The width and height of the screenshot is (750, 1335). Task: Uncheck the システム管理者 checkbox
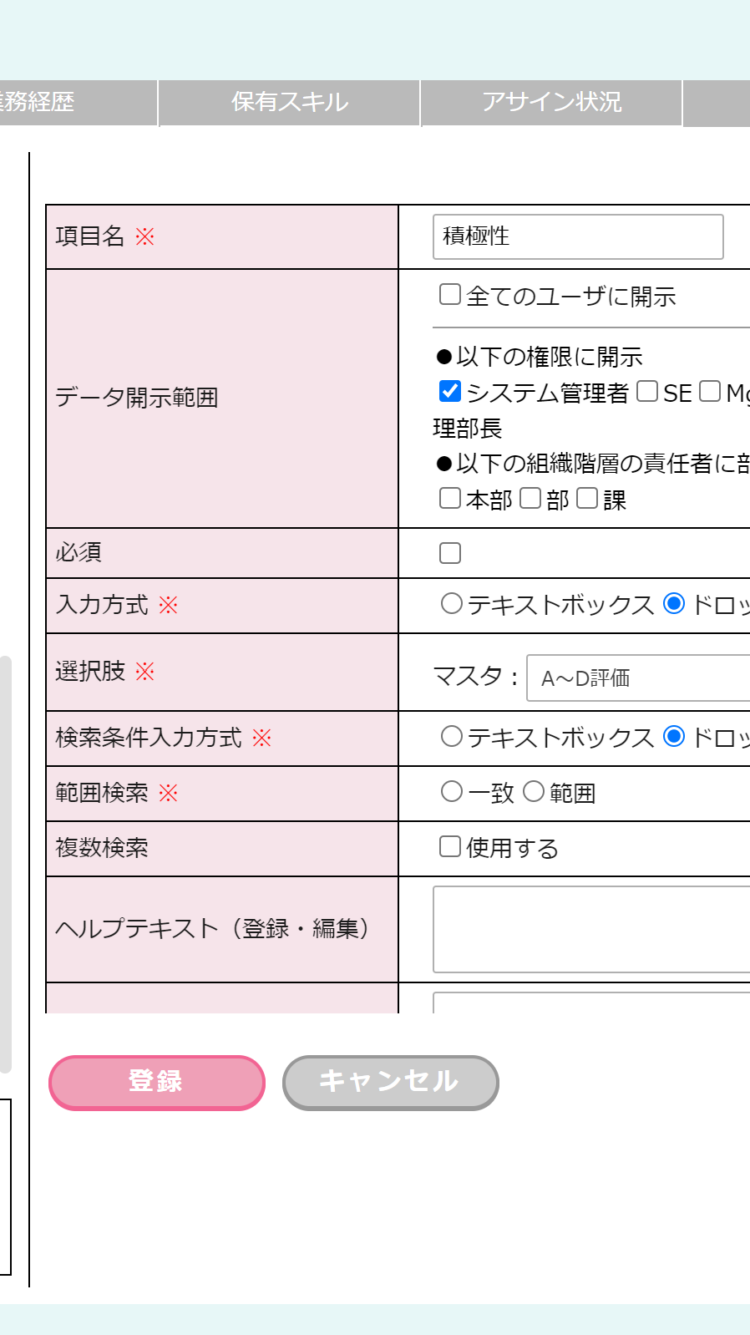pyautogui.click(x=450, y=392)
